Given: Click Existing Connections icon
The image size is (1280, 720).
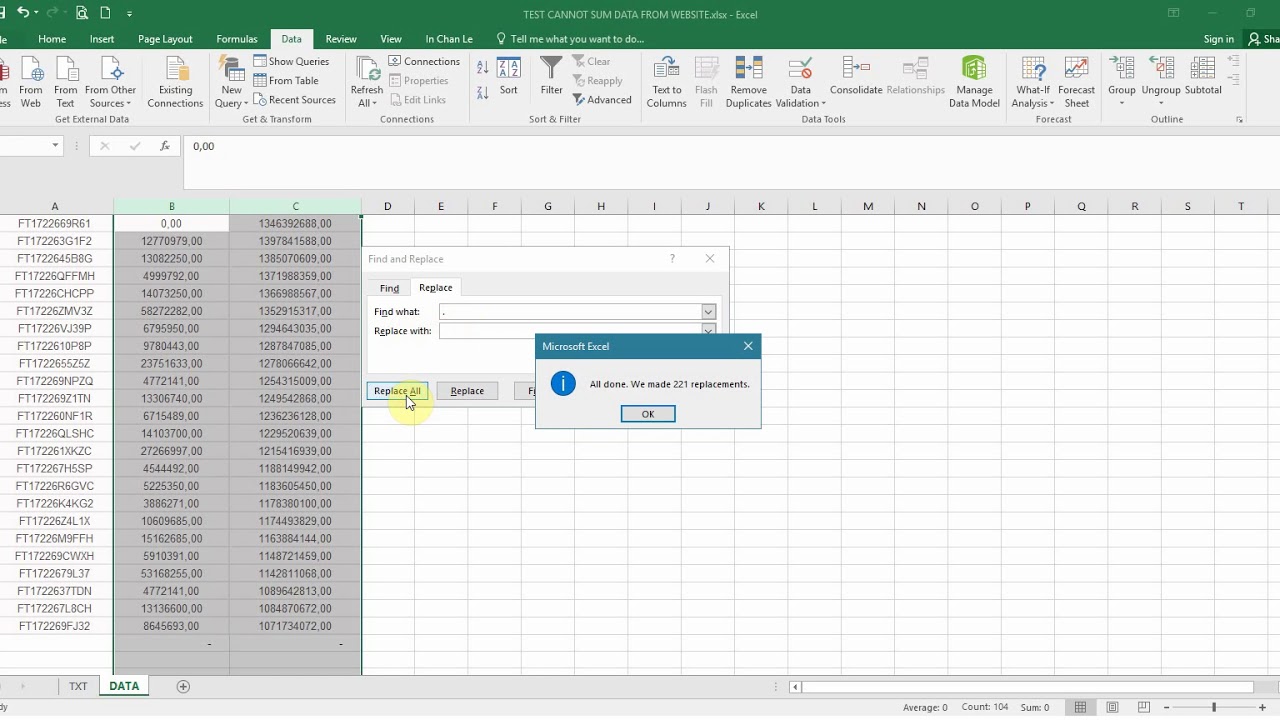Looking at the screenshot, I should click(175, 82).
